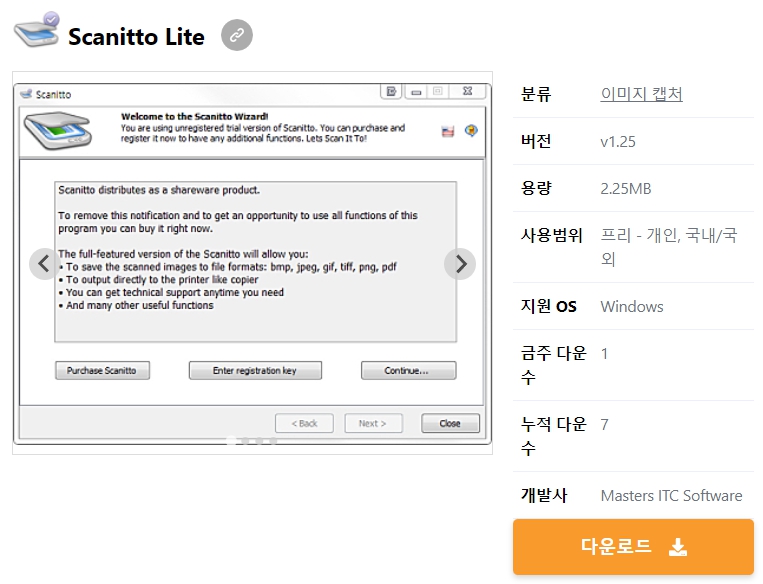Image resolution: width=763 pixels, height=584 pixels.
Task: Click the Masters ITC Software developer name
Action: [x=671, y=495]
